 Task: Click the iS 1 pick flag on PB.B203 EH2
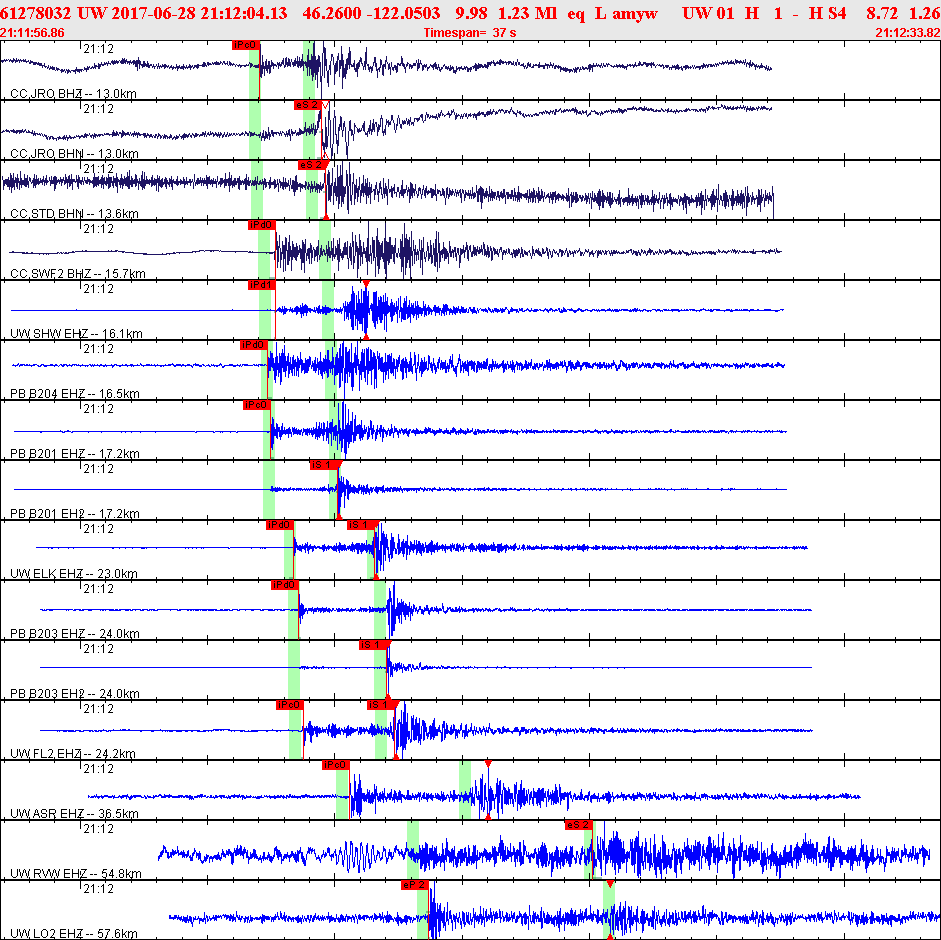point(373,645)
